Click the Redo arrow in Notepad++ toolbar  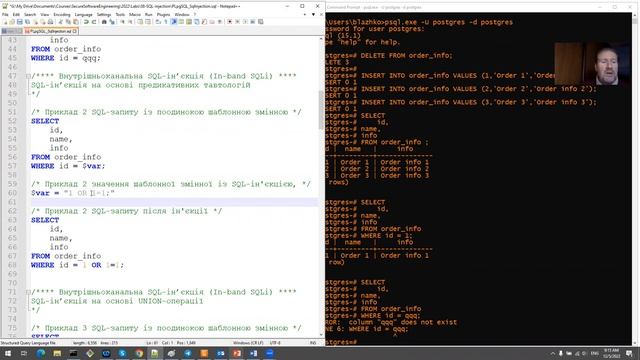click(x=93, y=22)
